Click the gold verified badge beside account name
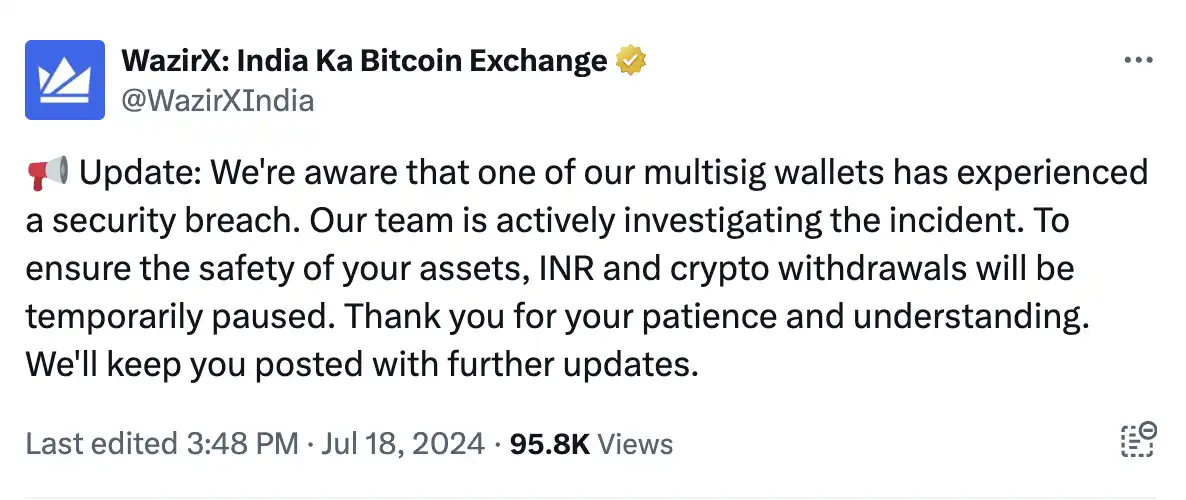The image size is (1186, 500). [x=631, y=61]
